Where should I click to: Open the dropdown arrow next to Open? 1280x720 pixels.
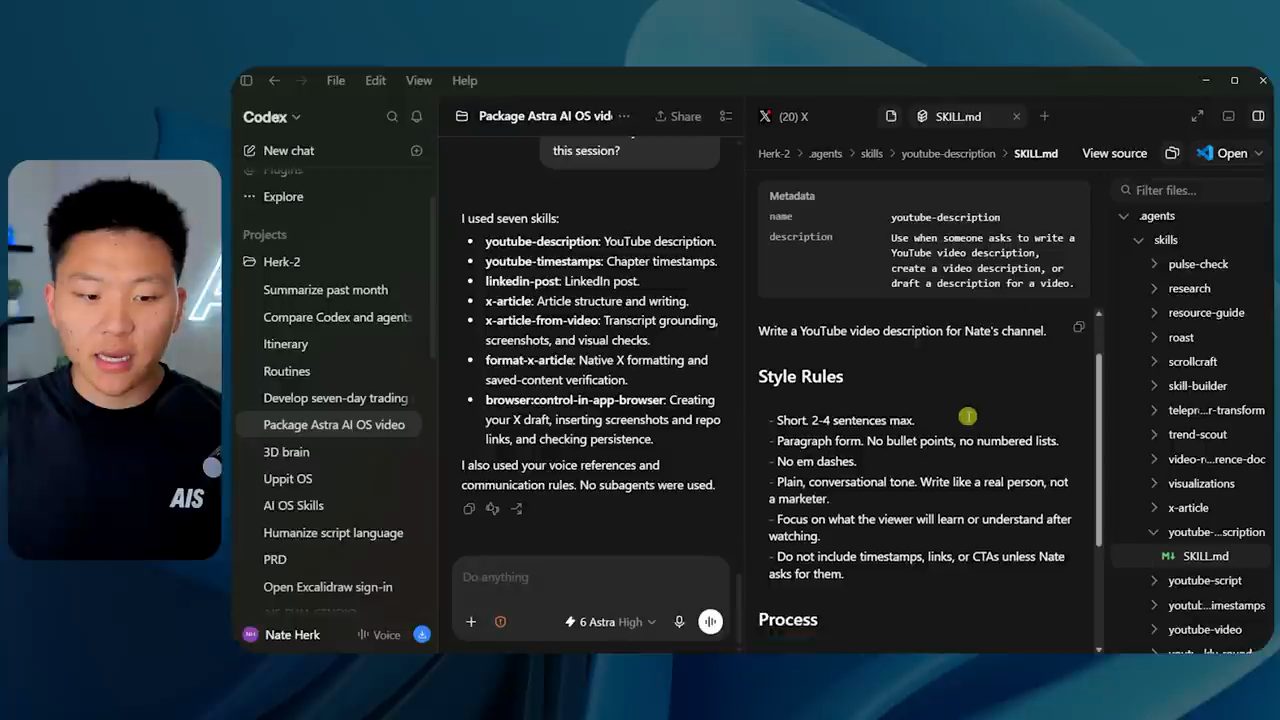pos(1258,154)
